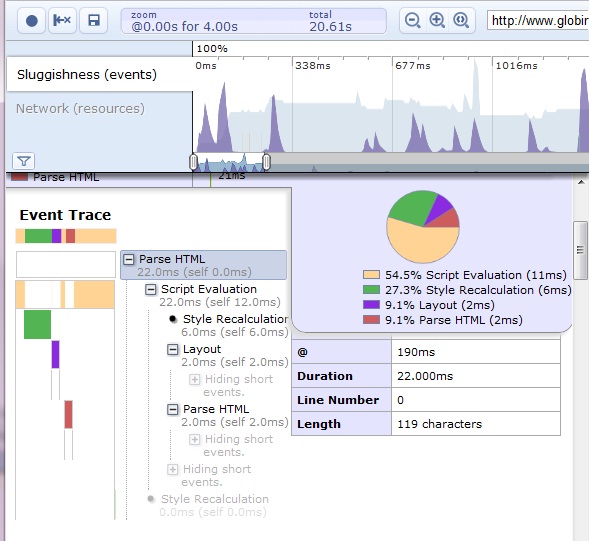Select the Style Recalculation 6.0ms tree item
Screen dimensions: 589x541
click(x=235, y=325)
